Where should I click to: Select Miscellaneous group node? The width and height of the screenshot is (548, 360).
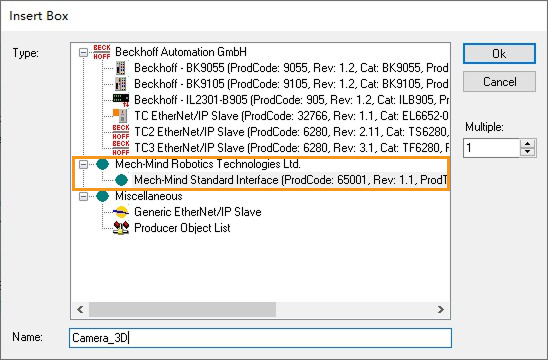[x=149, y=196]
